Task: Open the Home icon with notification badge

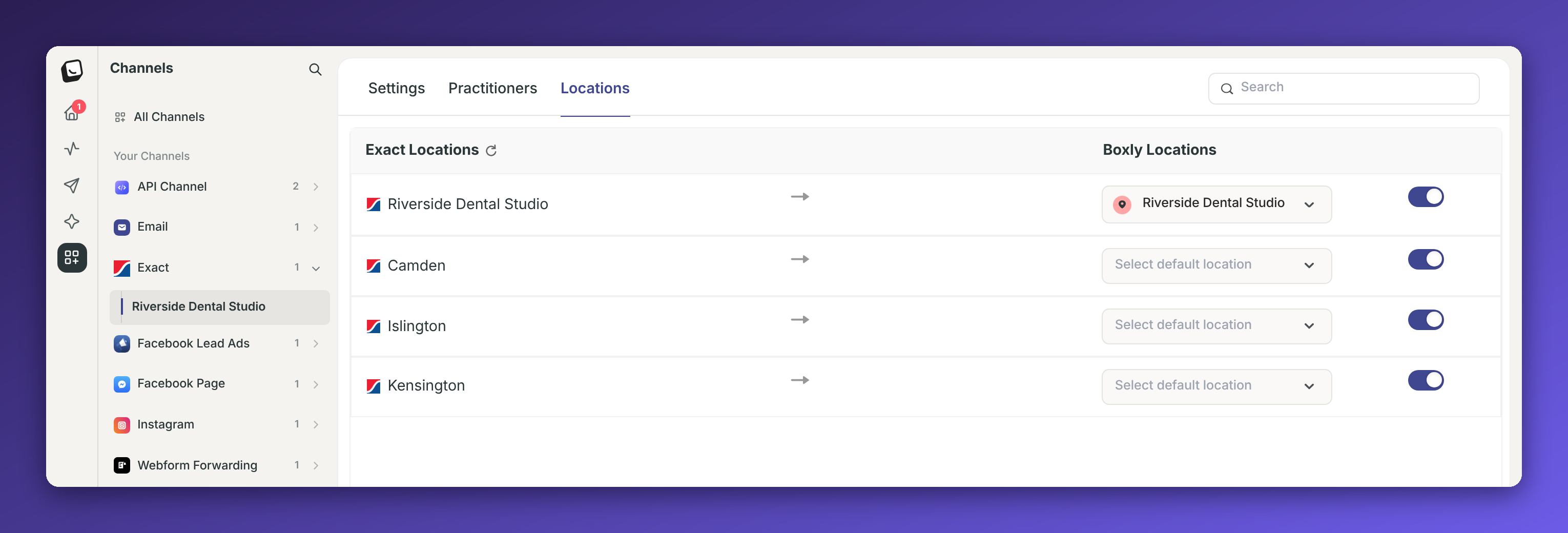Action: pyautogui.click(x=72, y=113)
